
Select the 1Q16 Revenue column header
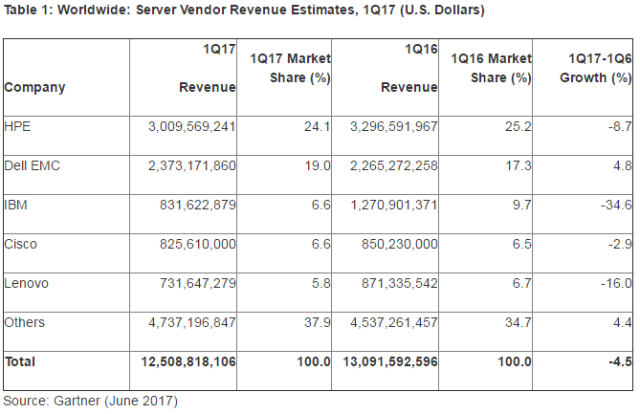(x=409, y=68)
